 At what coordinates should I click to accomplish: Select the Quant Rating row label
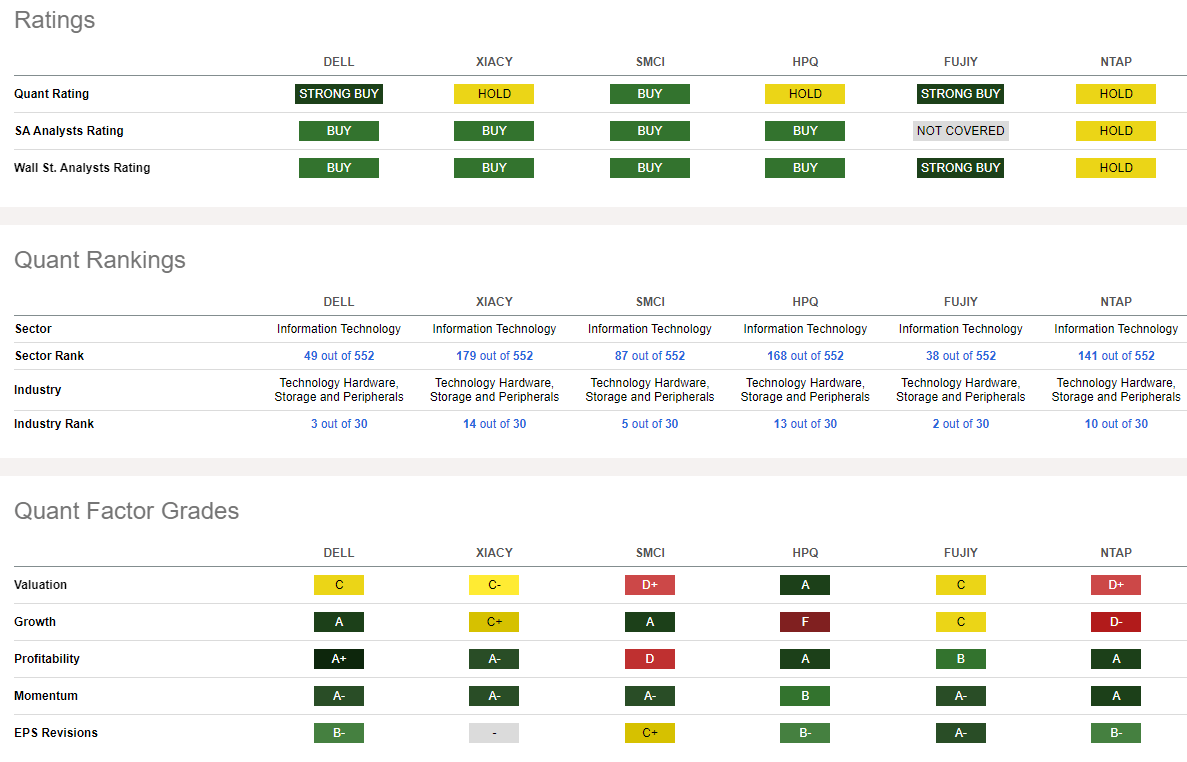pyautogui.click(x=51, y=94)
